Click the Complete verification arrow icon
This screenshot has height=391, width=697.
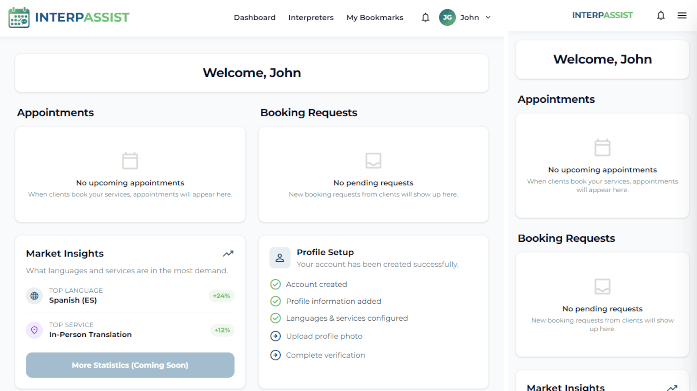(276, 355)
